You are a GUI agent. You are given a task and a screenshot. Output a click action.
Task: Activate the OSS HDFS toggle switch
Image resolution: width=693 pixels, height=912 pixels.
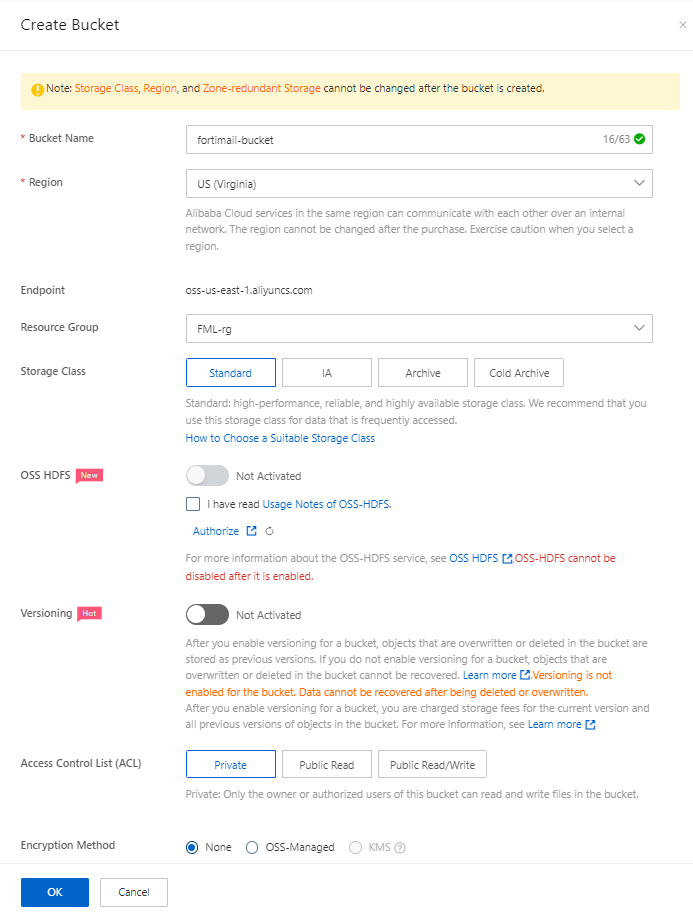[x=207, y=475]
